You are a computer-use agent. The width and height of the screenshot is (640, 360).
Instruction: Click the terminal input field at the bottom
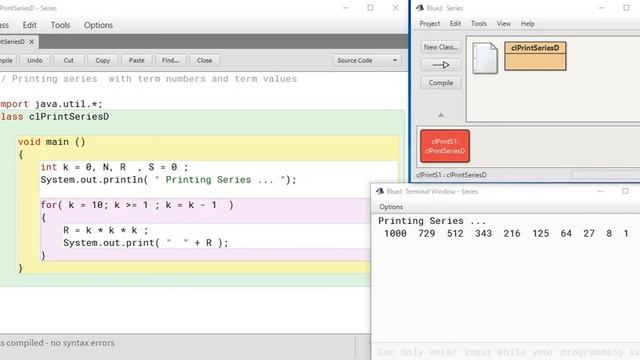point(506,352)
